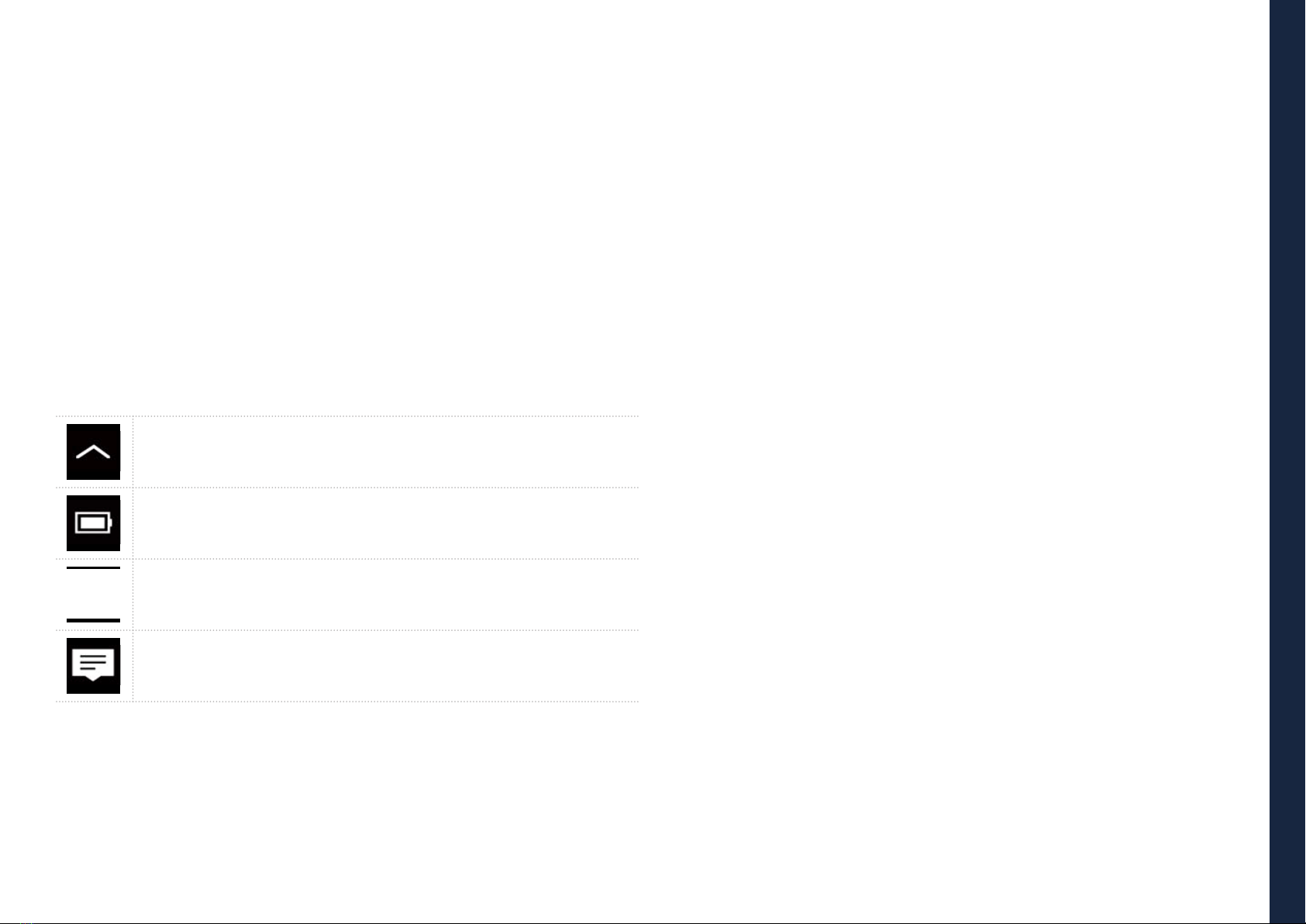1306x924 pixels.
Task: Click dotted divider between battery and lines rows
Action: [347, 559]
